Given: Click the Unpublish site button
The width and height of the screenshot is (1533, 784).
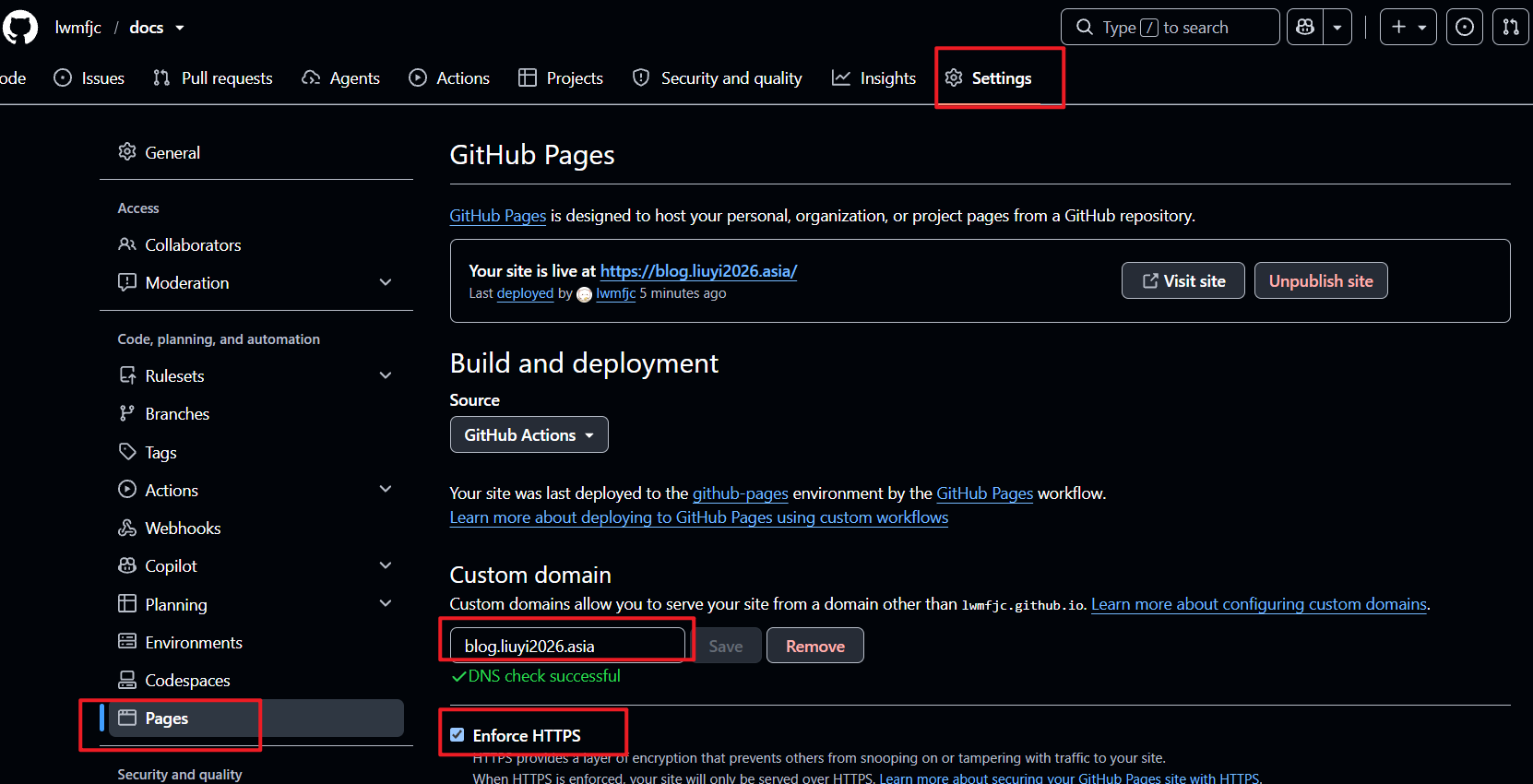Looking at the screenshot, I should coord(1321,281).
